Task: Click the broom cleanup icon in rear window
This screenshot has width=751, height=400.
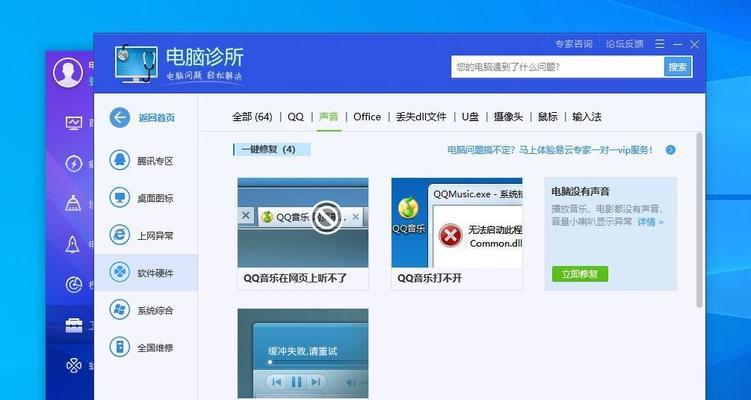Action: click(73, 204)
